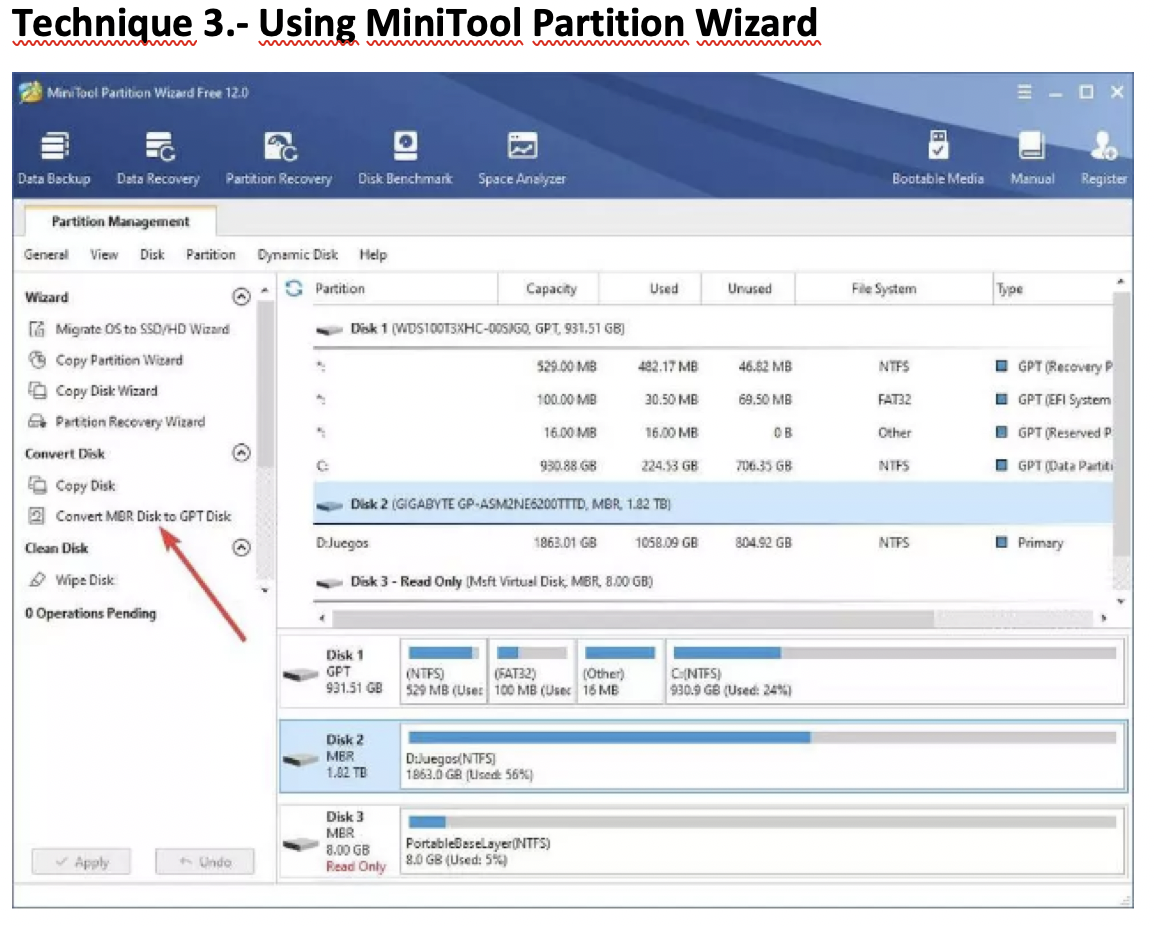This screenshot has height=926, width=1154.
Task: Sort by the Unused column header
Action: click(x=748, y=289)
